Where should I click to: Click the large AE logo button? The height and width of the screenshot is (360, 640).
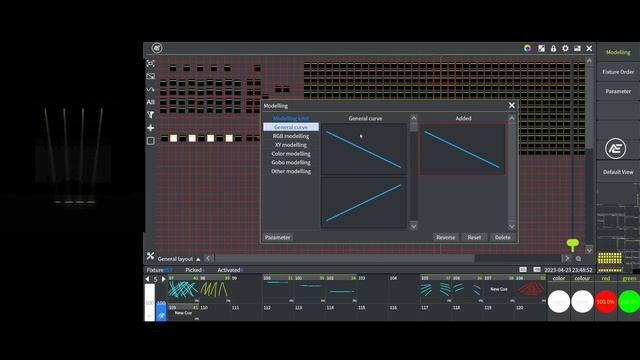click(616, 149)
